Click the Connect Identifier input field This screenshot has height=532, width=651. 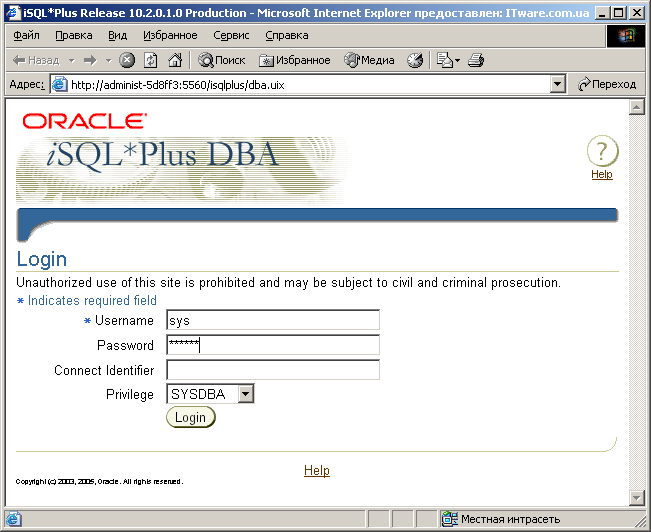tap(273, 370)
